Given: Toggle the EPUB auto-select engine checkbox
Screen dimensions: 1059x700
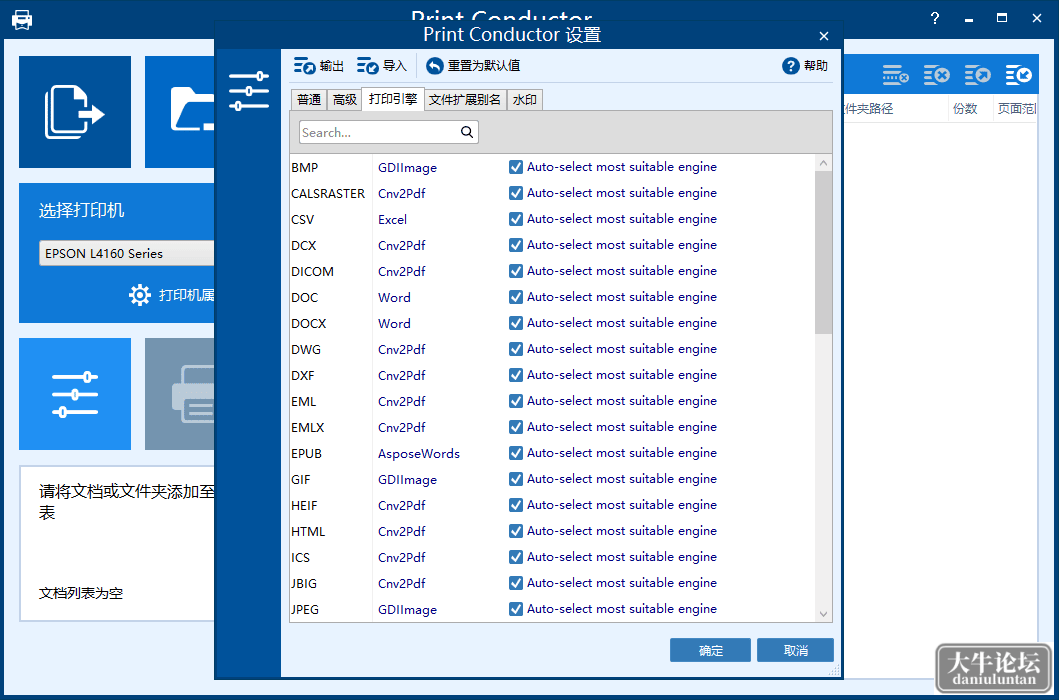Looking at the screenshot, I should click(516, 453).
